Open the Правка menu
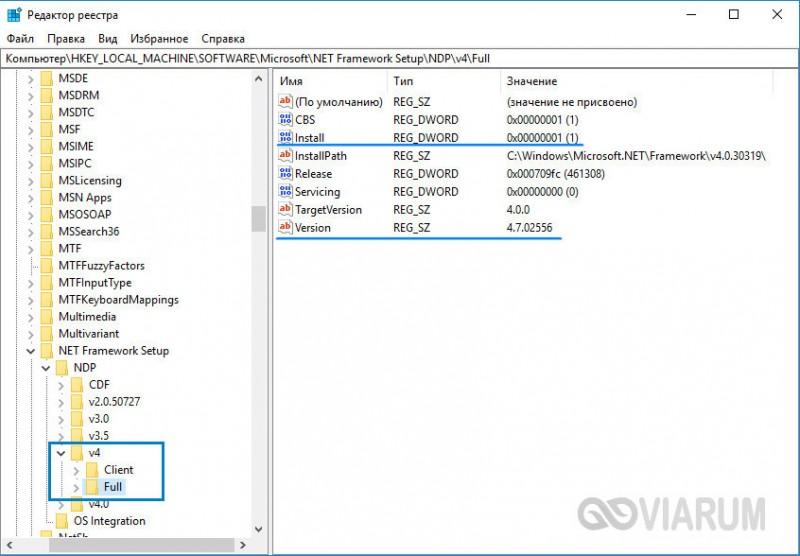Image resolution: width=800 pixels, height=556 pixels. pyautogui.click(x=66, y=39)
